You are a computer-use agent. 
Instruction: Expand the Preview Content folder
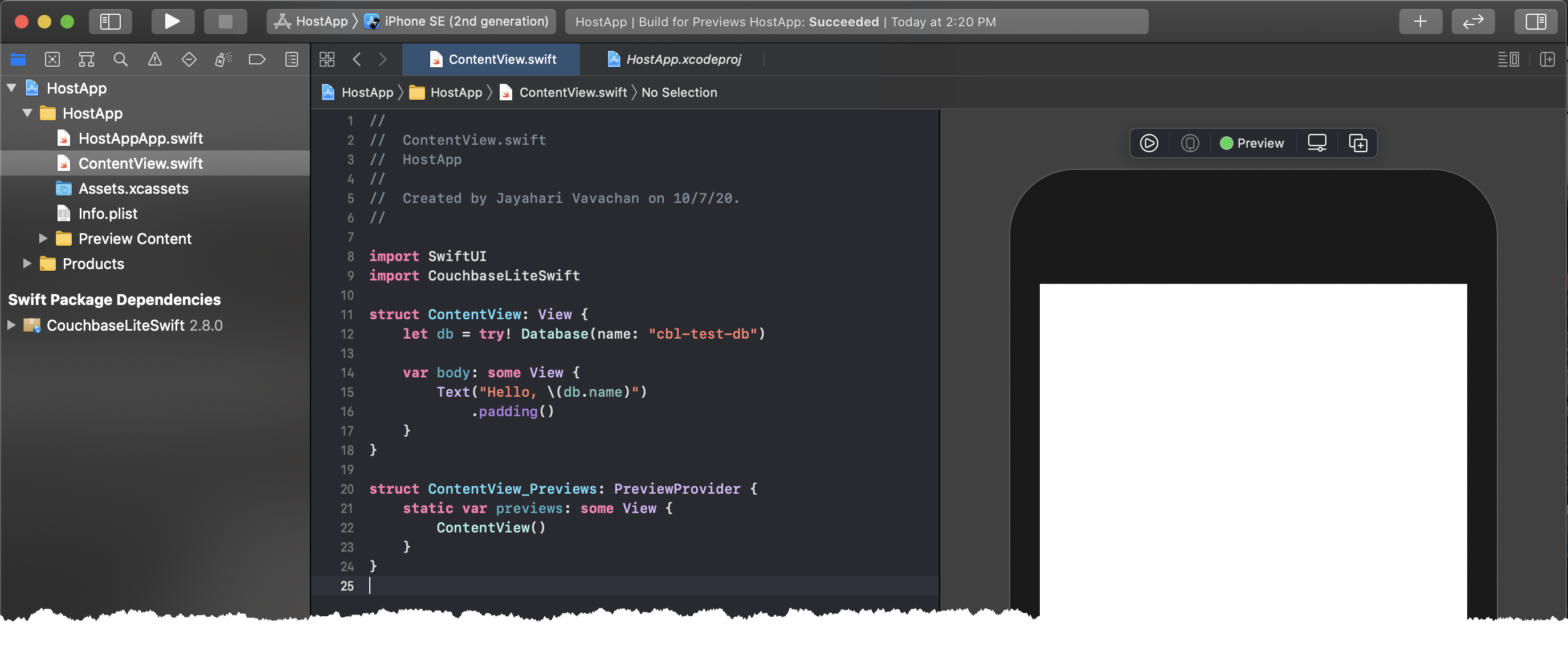coord(43,239)
